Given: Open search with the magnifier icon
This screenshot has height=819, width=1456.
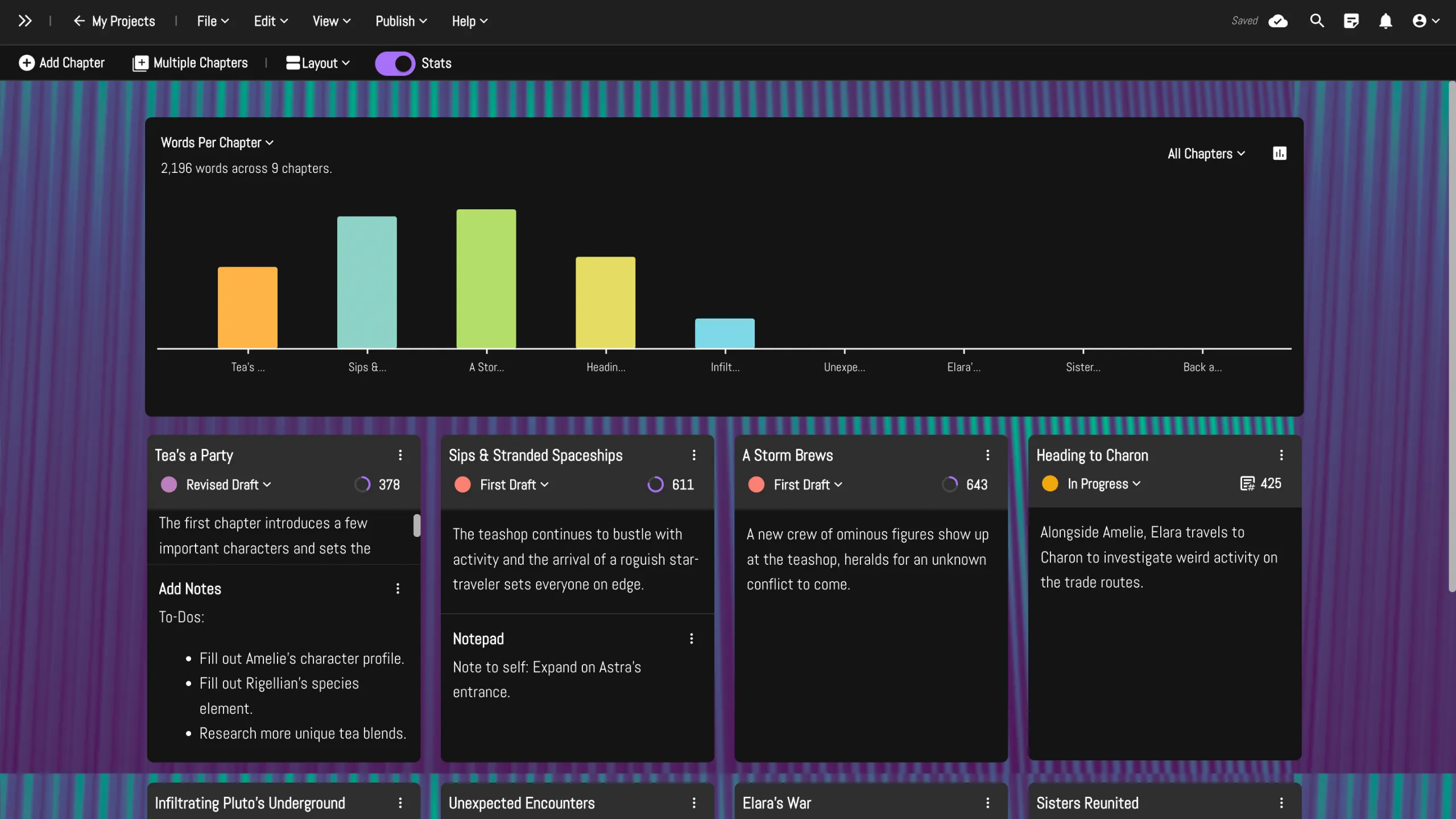Looking at the screenshot, I should click(x=1317, y=21).
